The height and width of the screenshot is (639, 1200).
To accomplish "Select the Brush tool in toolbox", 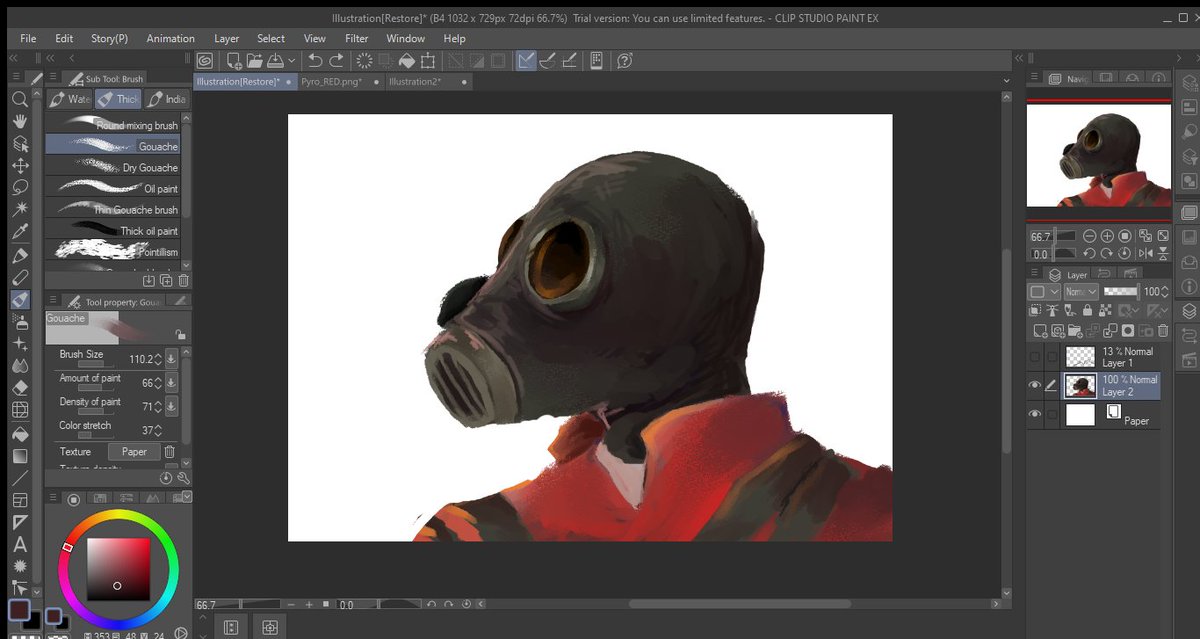I will click(x=19, y=299).
